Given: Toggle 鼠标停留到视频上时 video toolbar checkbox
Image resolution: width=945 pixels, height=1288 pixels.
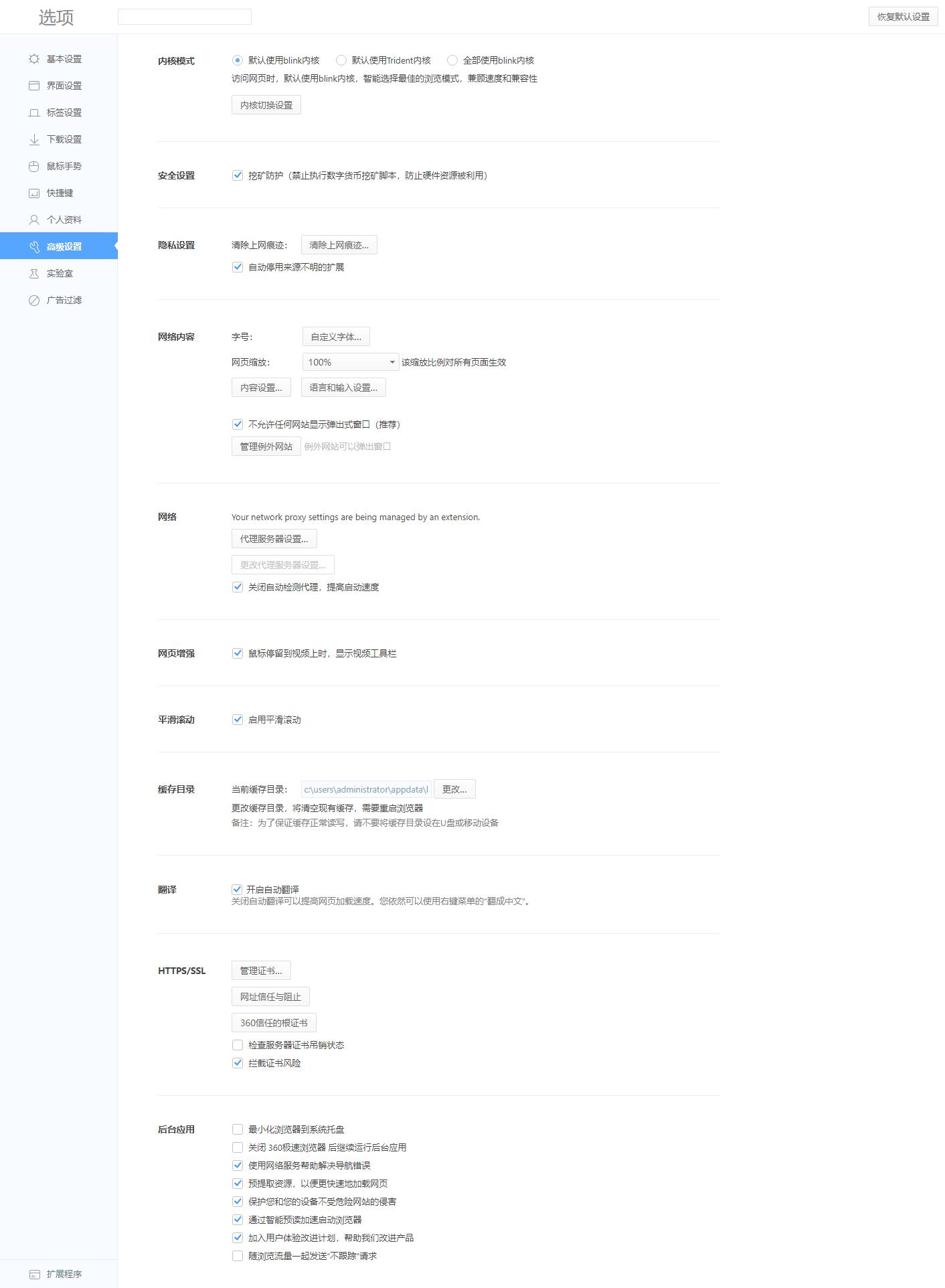Looking at the screenshot, I should point(237,653).
